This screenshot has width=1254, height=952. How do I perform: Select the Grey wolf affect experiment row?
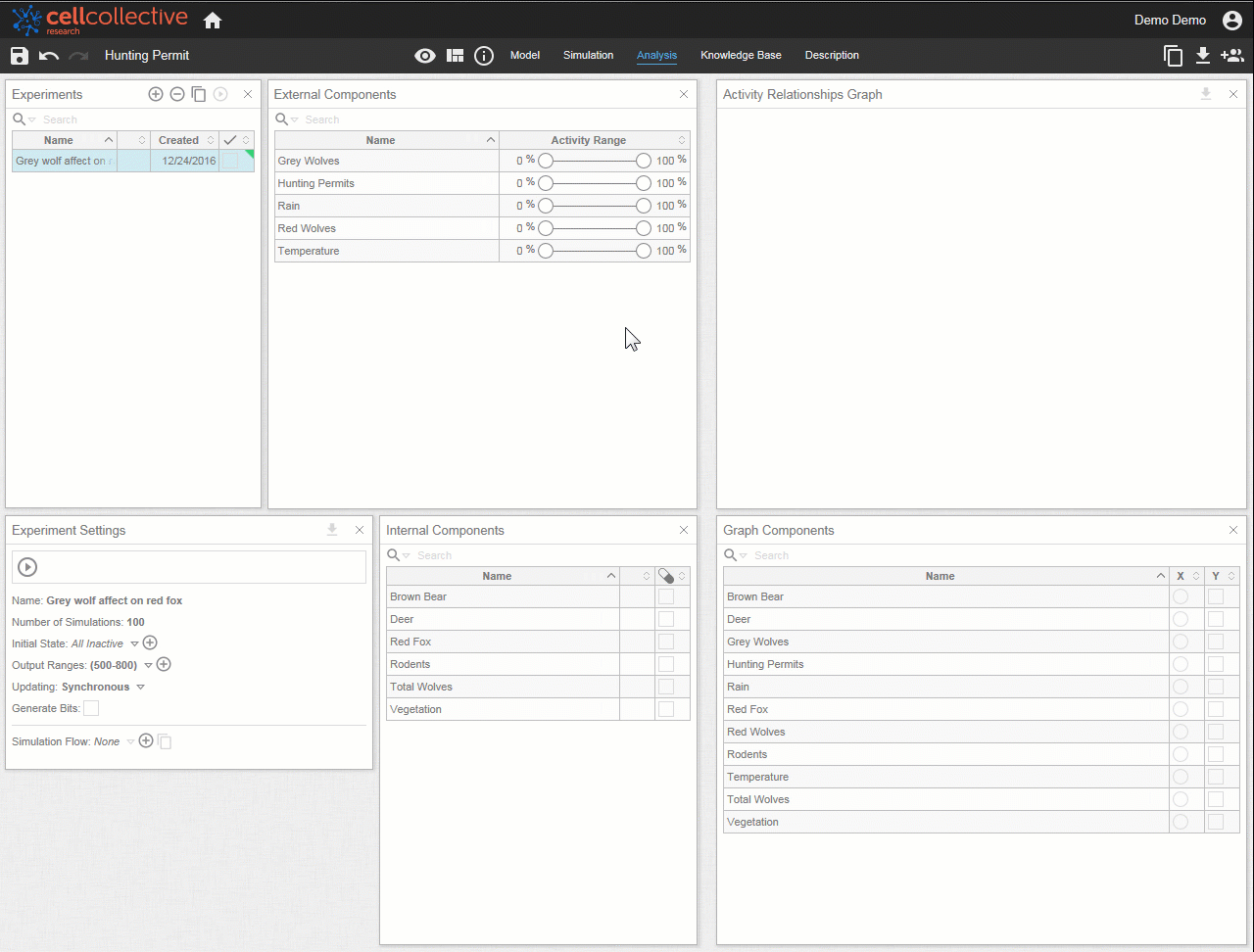click(133, 161)
